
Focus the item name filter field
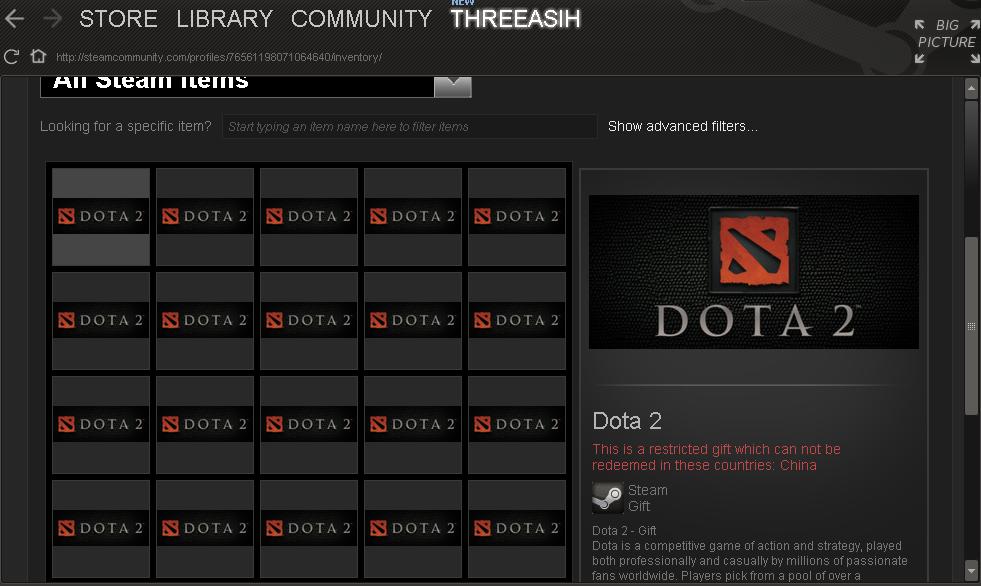[410, 126]
